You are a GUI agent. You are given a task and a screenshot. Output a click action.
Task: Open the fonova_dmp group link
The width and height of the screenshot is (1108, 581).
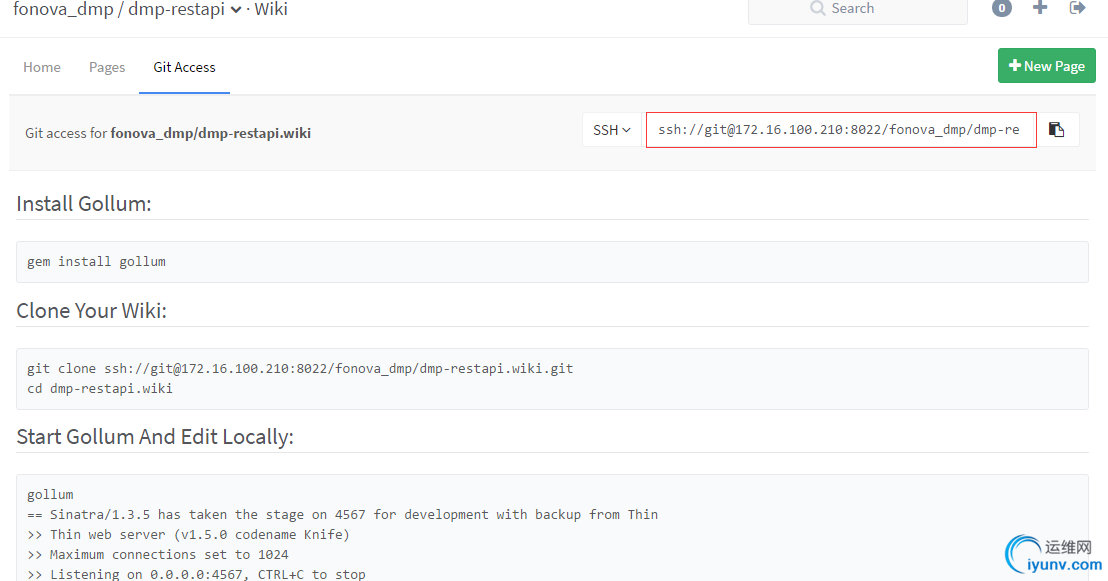tap(63, 9)
